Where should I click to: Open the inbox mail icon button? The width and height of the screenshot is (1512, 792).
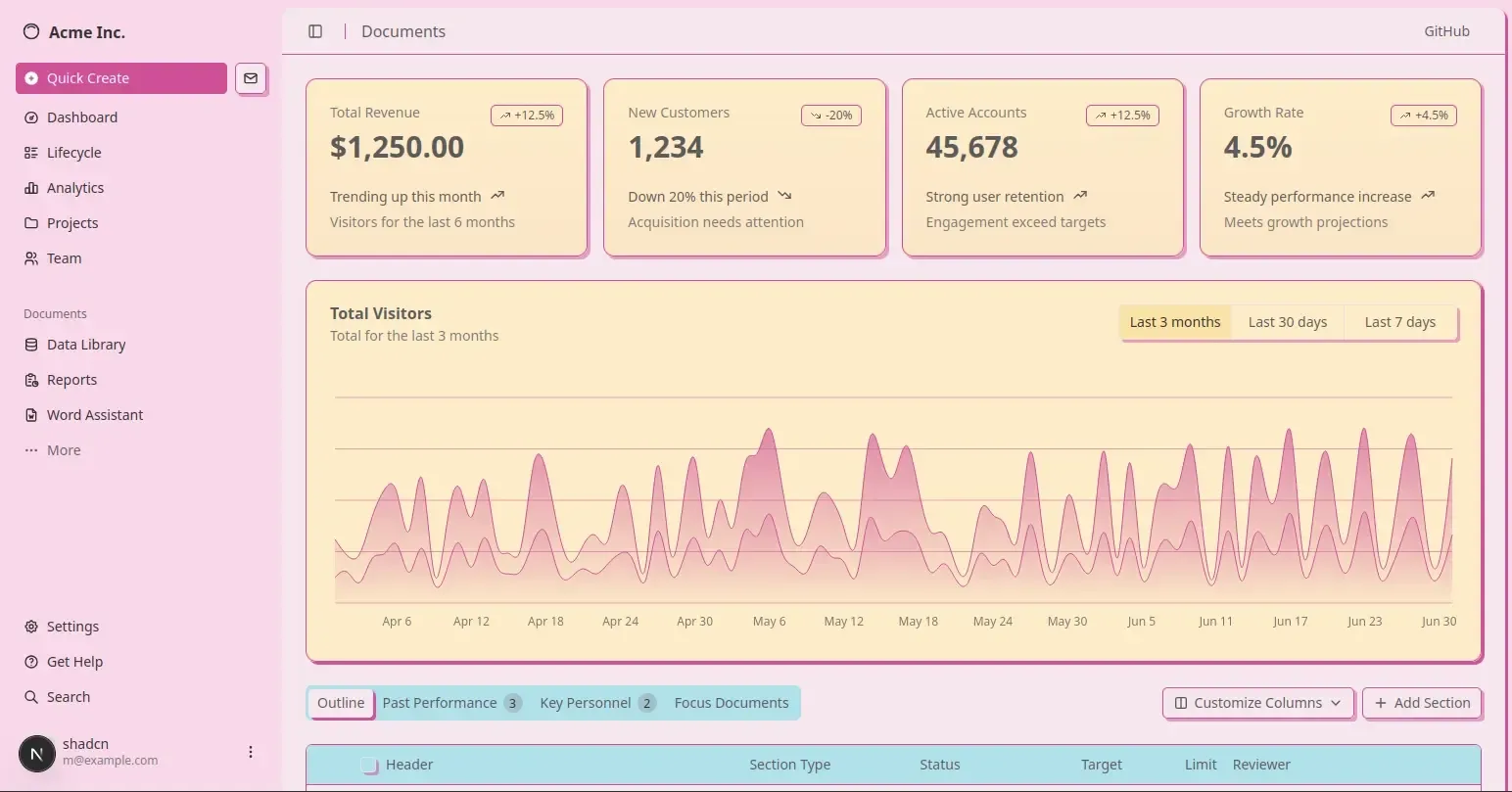pos(251,78)
